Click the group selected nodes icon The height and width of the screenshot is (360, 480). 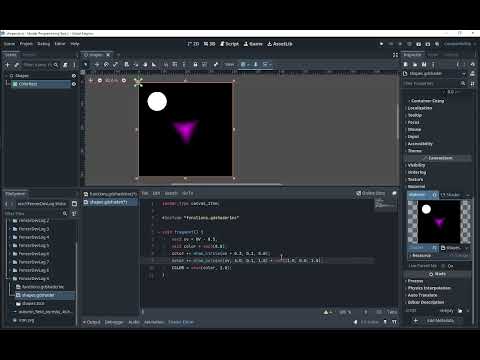click(205, 64)
